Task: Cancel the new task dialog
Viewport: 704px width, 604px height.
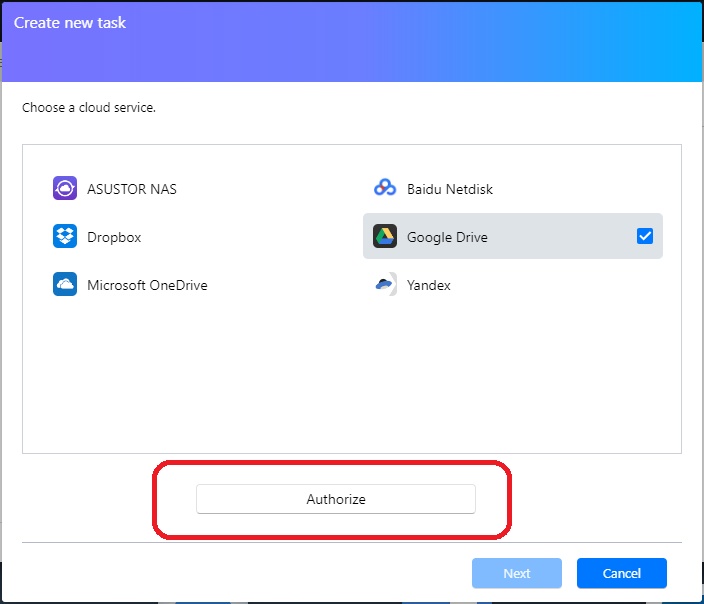Action: coord(621,573)
